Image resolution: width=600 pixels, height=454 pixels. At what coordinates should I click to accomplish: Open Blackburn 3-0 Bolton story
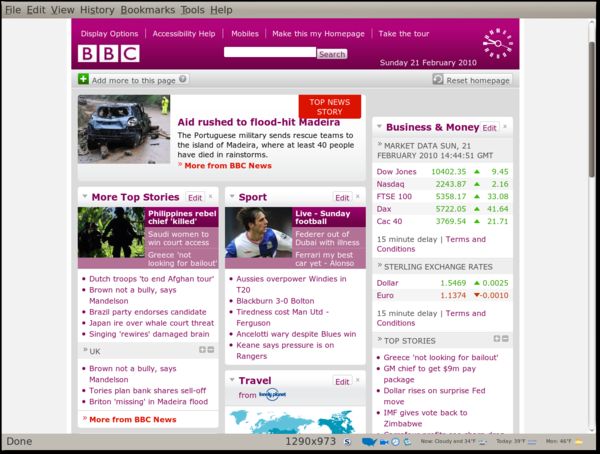coord(275,301)
